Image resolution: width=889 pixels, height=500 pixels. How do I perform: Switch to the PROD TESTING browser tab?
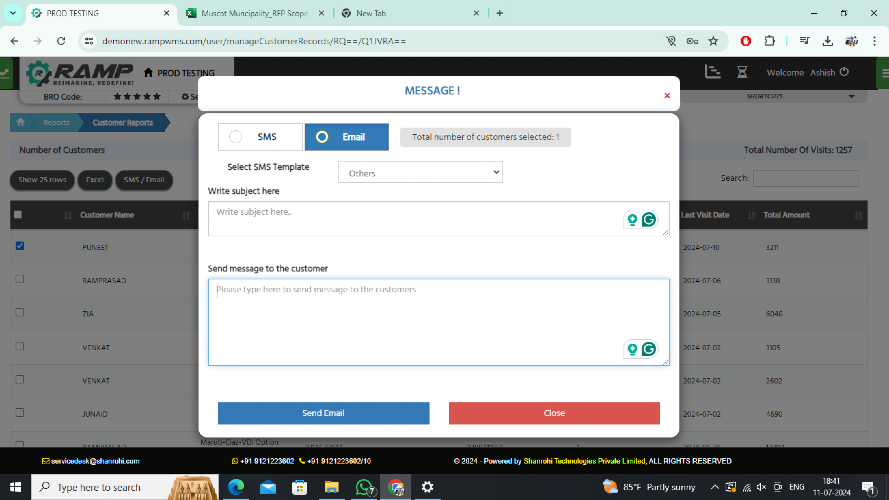101,13
